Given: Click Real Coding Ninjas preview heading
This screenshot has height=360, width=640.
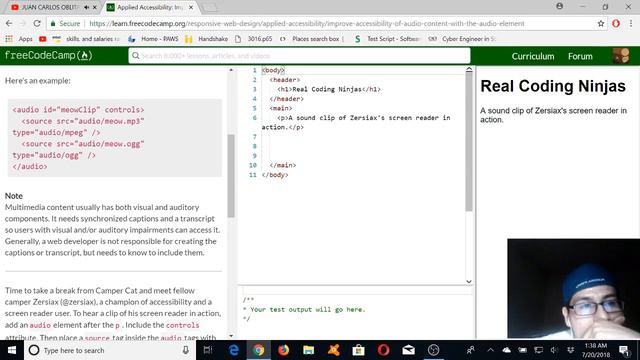Looking at the screenshot, I should point(553,86).
